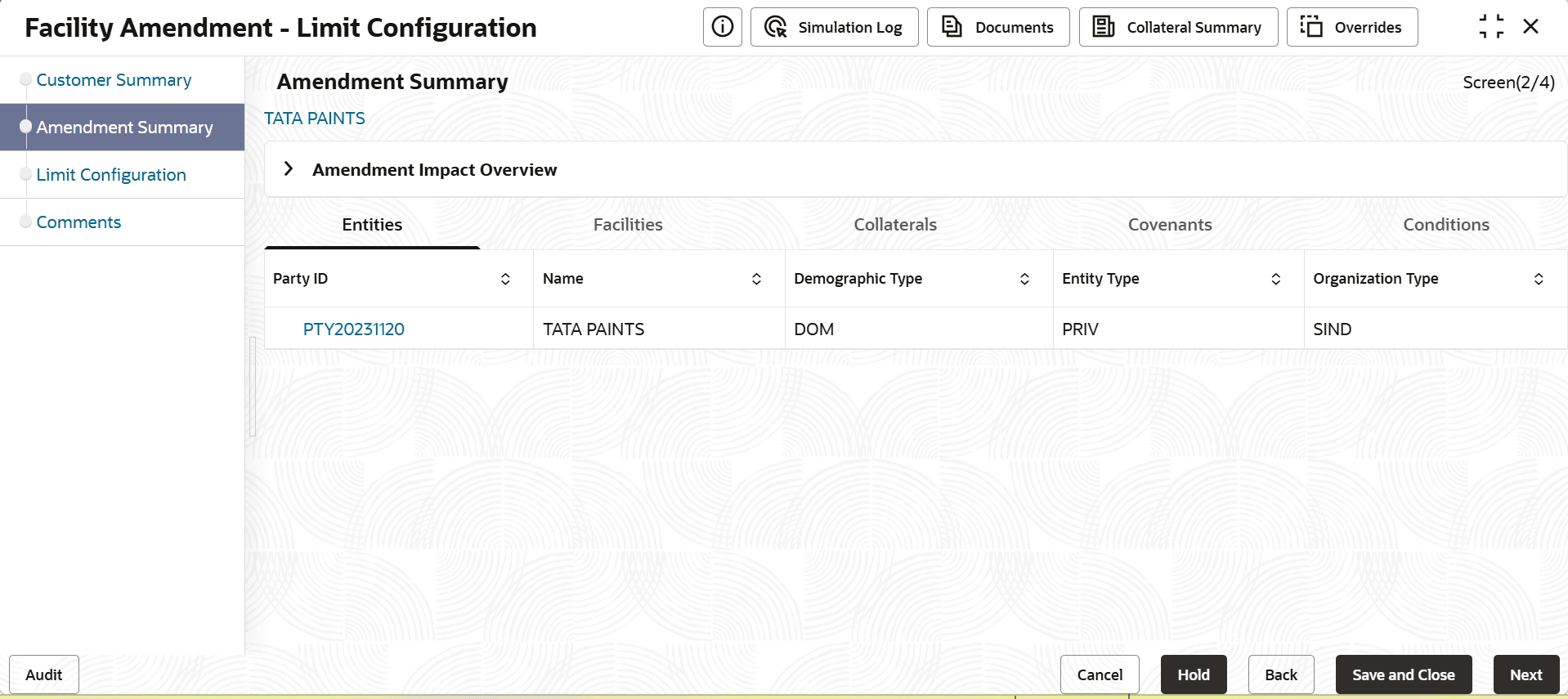Open the information icon button
This screenshot has width=1568, height=699.
pyautogui.click(x=722, y=27)
